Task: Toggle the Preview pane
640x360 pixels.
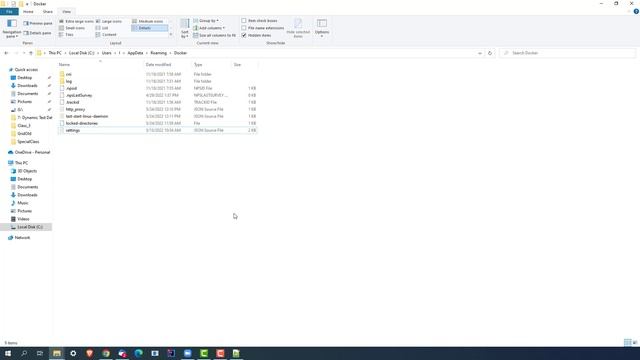Action: (x=38, y=24)
